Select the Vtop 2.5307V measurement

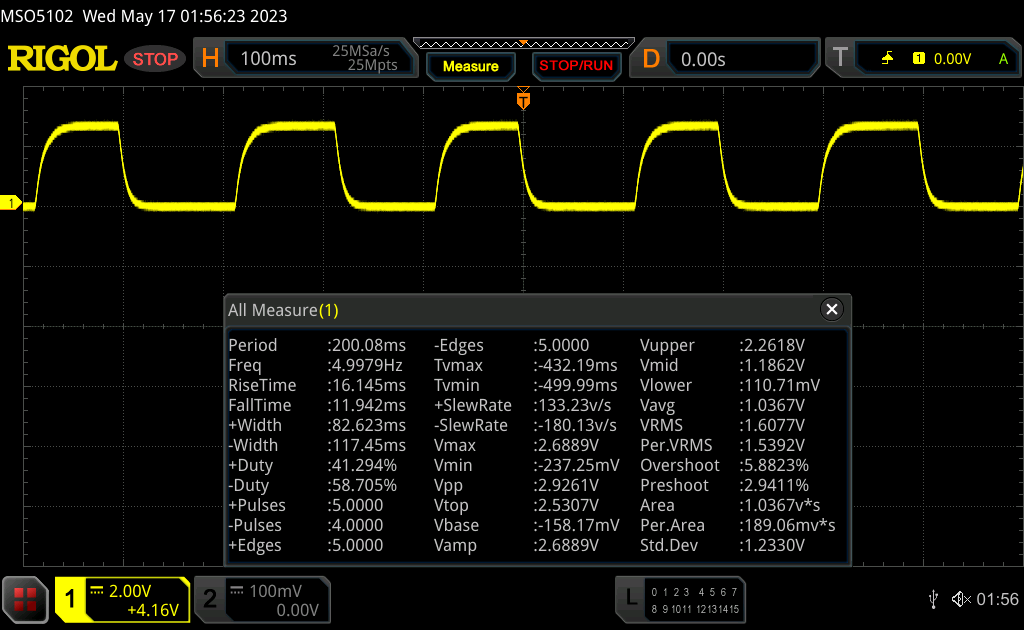(517, 505)
